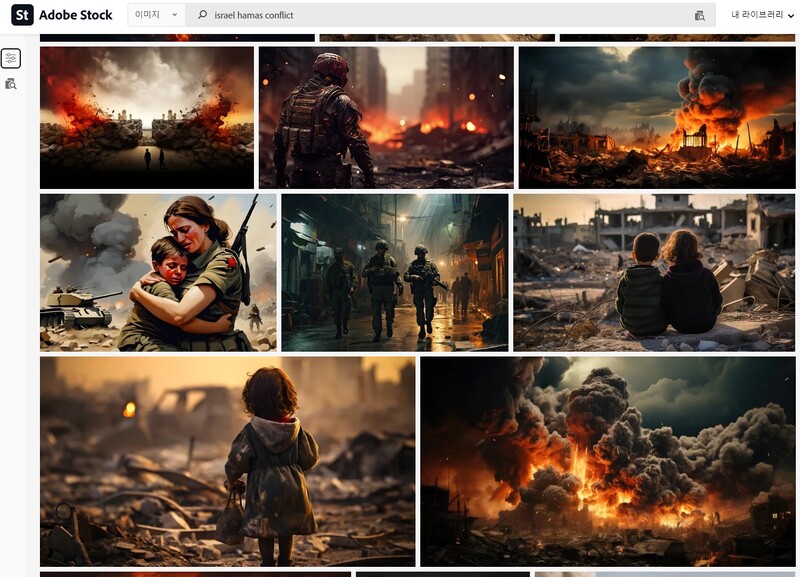Click the visual search camera icon
The width and height of the screenshot is (800, 577).
pos(700,15)
